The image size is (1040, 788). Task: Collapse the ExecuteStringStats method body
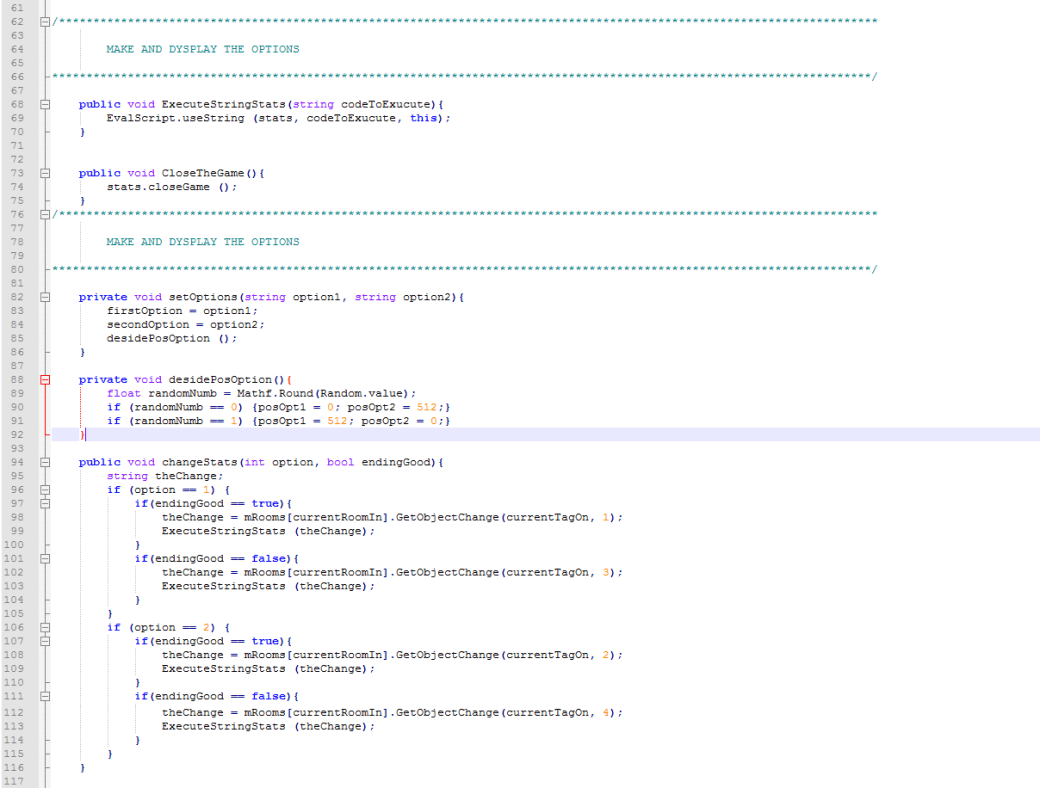pos(45,104)
